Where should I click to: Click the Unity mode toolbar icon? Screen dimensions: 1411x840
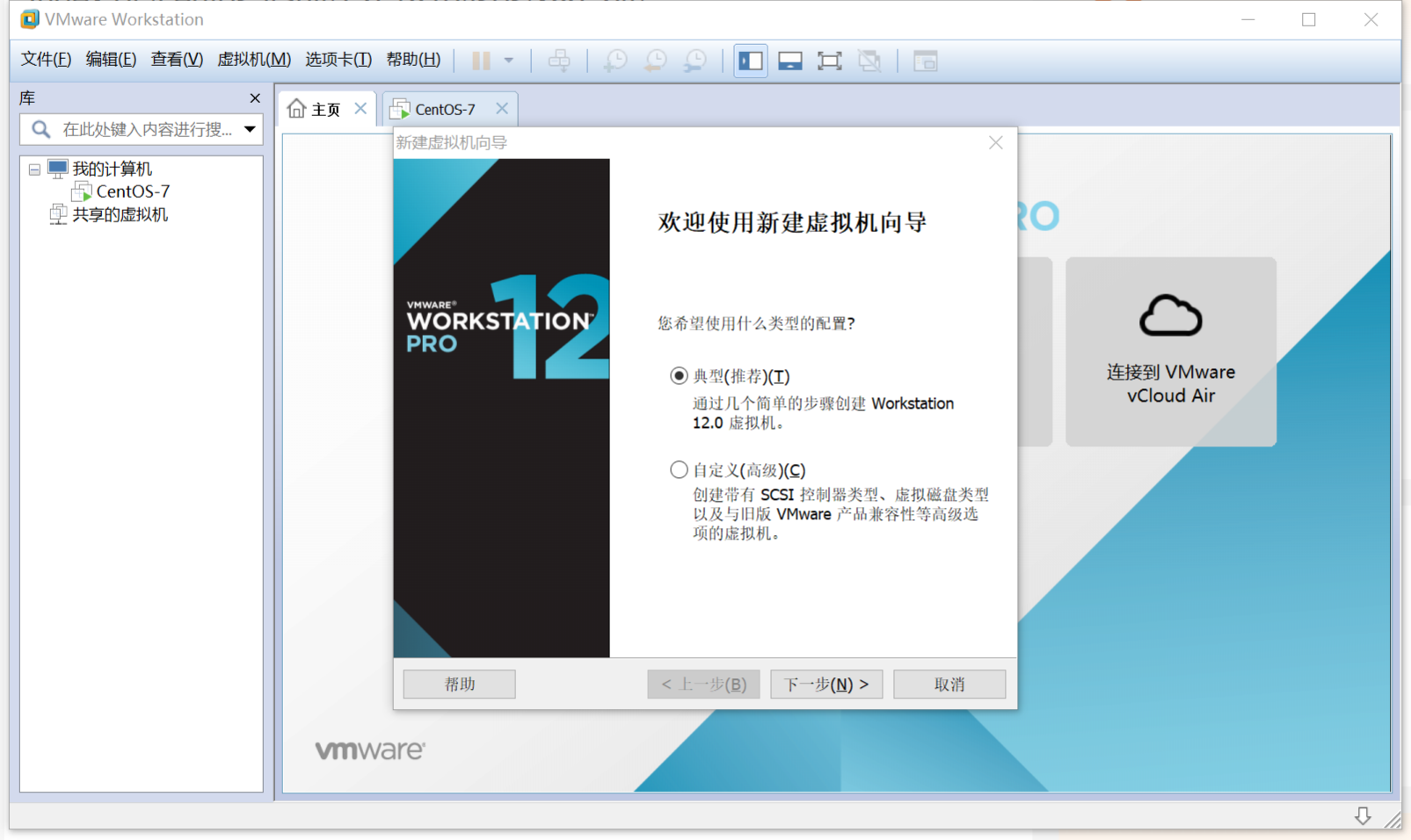point(869,61)
